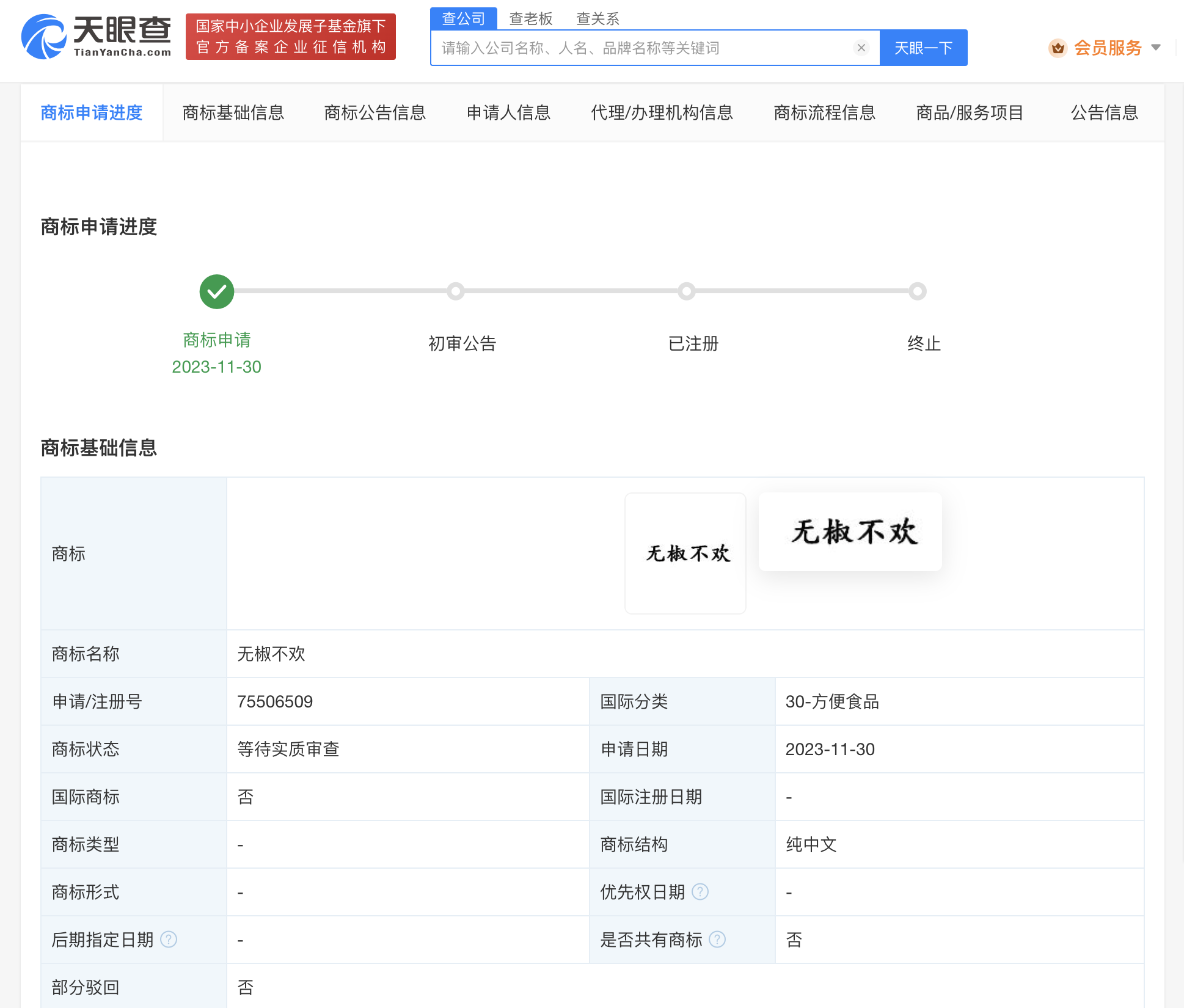Clear the search box with X icon
Screen dimensions: 1184x1008
861,48
